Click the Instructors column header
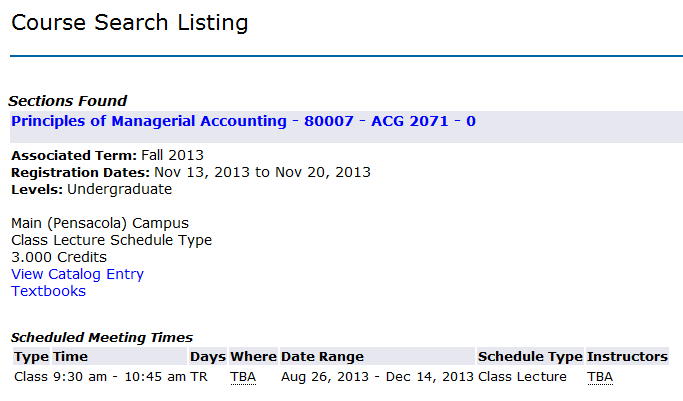This screenshot has height=401, width=683. pos(627,357)
